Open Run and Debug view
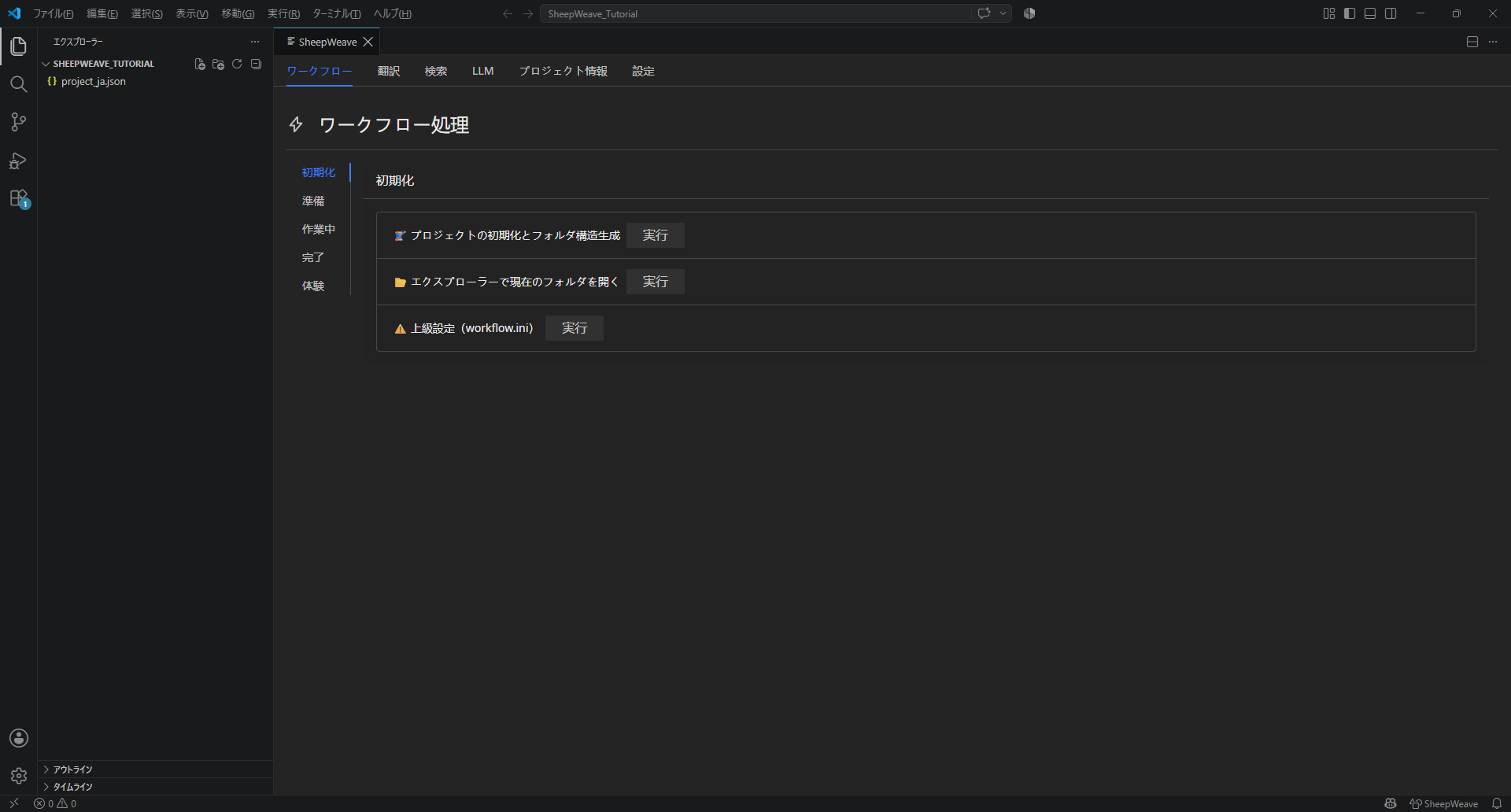The width and height of the screenshot is (1511, 812). point(19,161)
